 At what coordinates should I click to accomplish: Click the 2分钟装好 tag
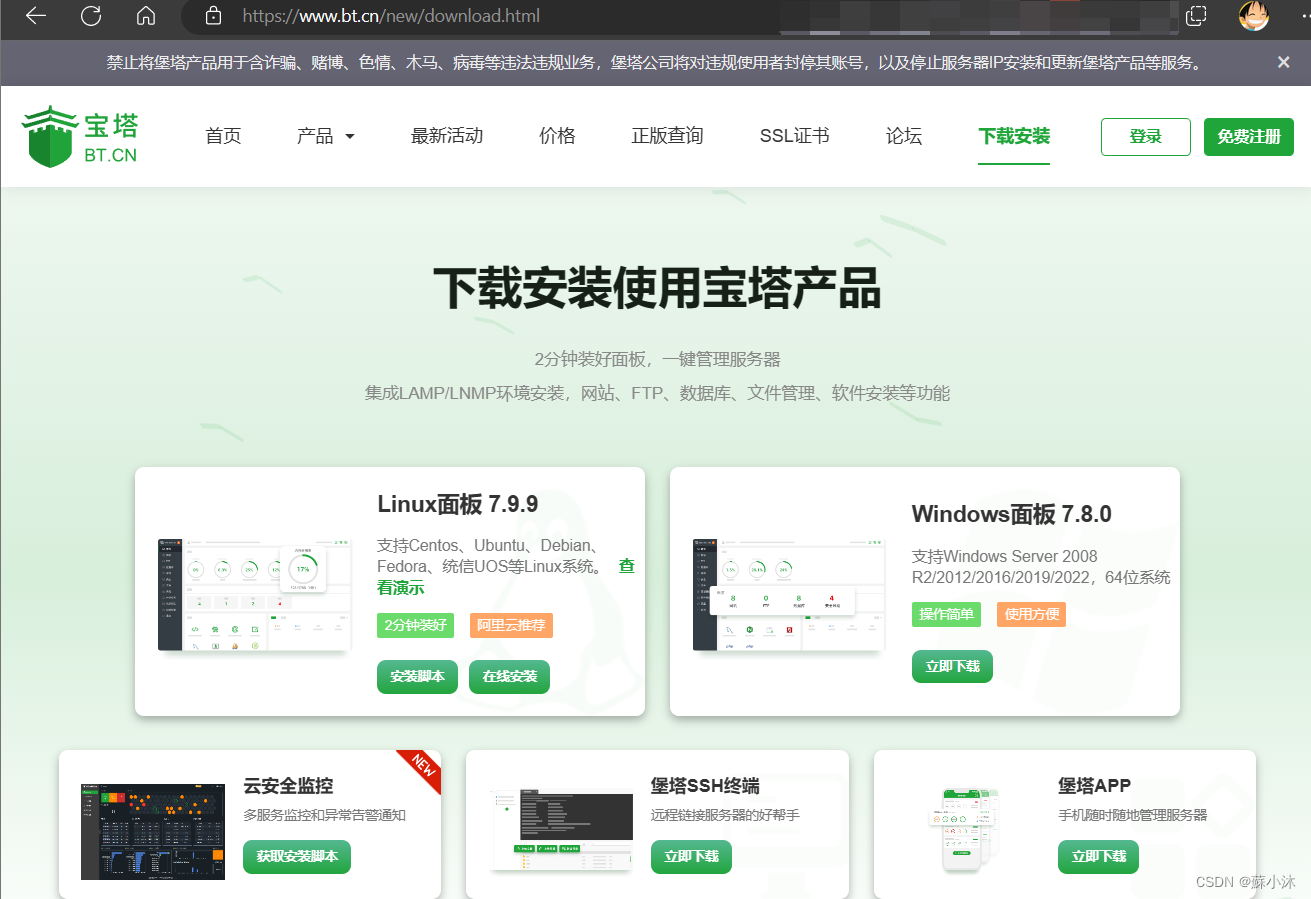point(416,626)
